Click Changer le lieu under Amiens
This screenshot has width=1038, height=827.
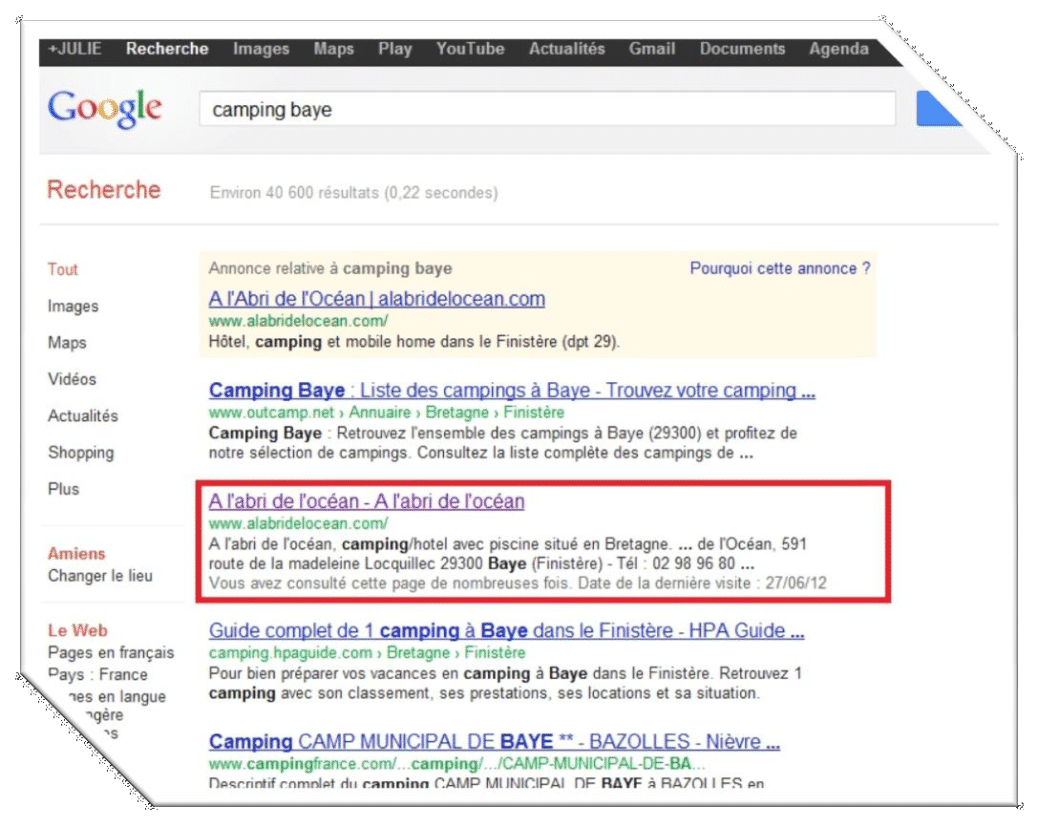(x=100, y=576)
